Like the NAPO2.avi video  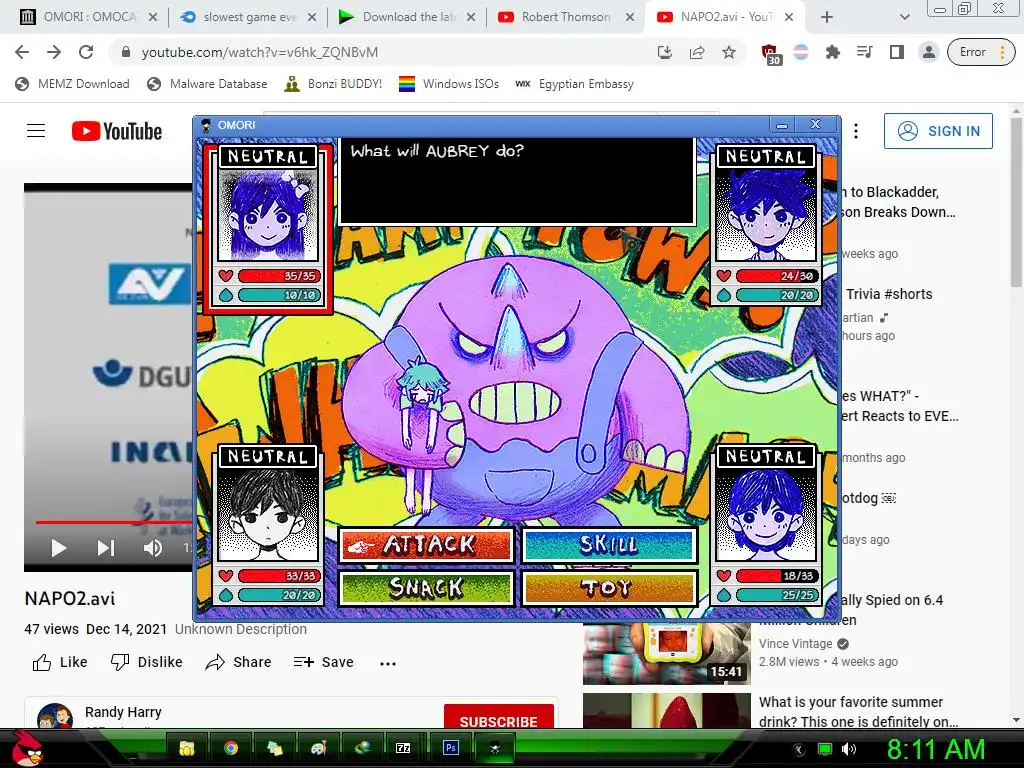pos(60,662)
